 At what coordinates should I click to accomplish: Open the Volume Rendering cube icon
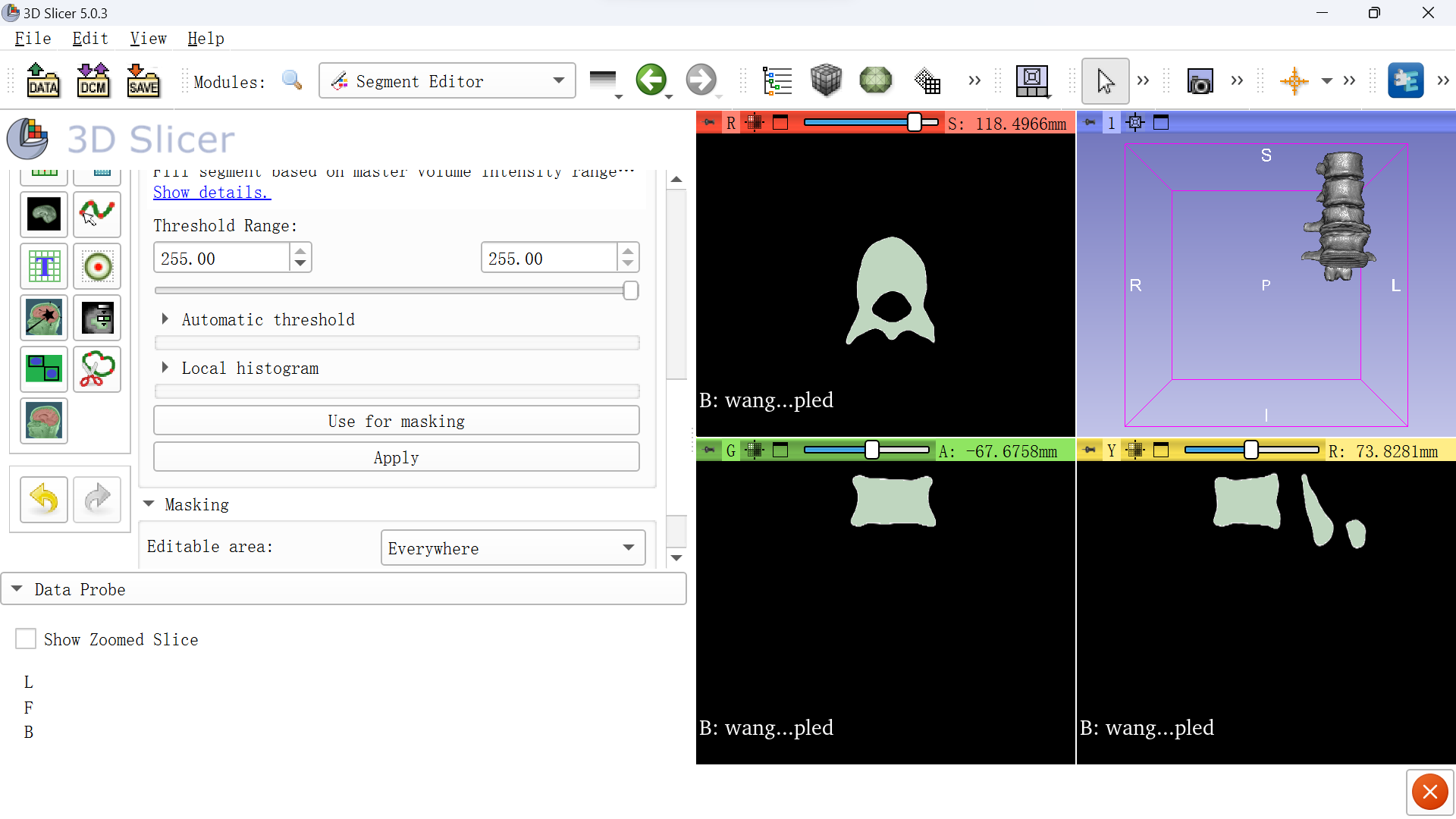826,80
